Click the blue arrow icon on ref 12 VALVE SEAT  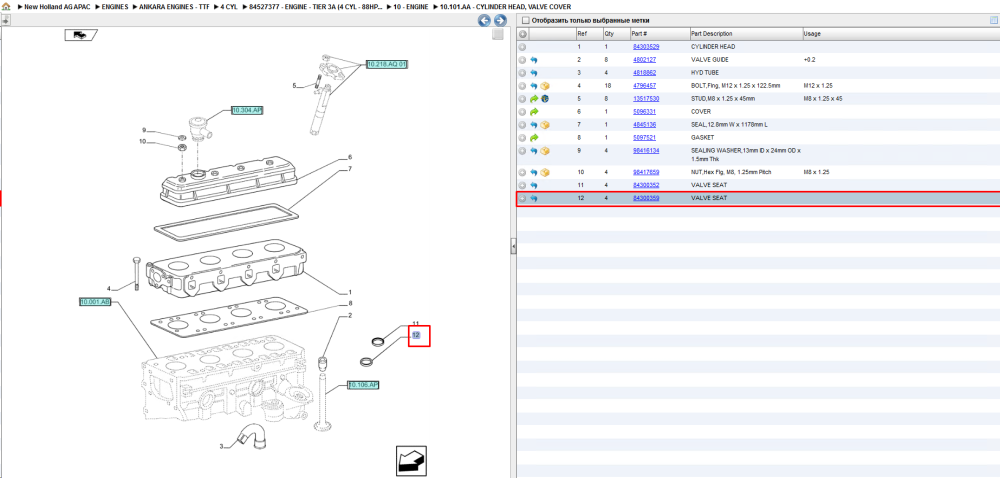[534, 199]
